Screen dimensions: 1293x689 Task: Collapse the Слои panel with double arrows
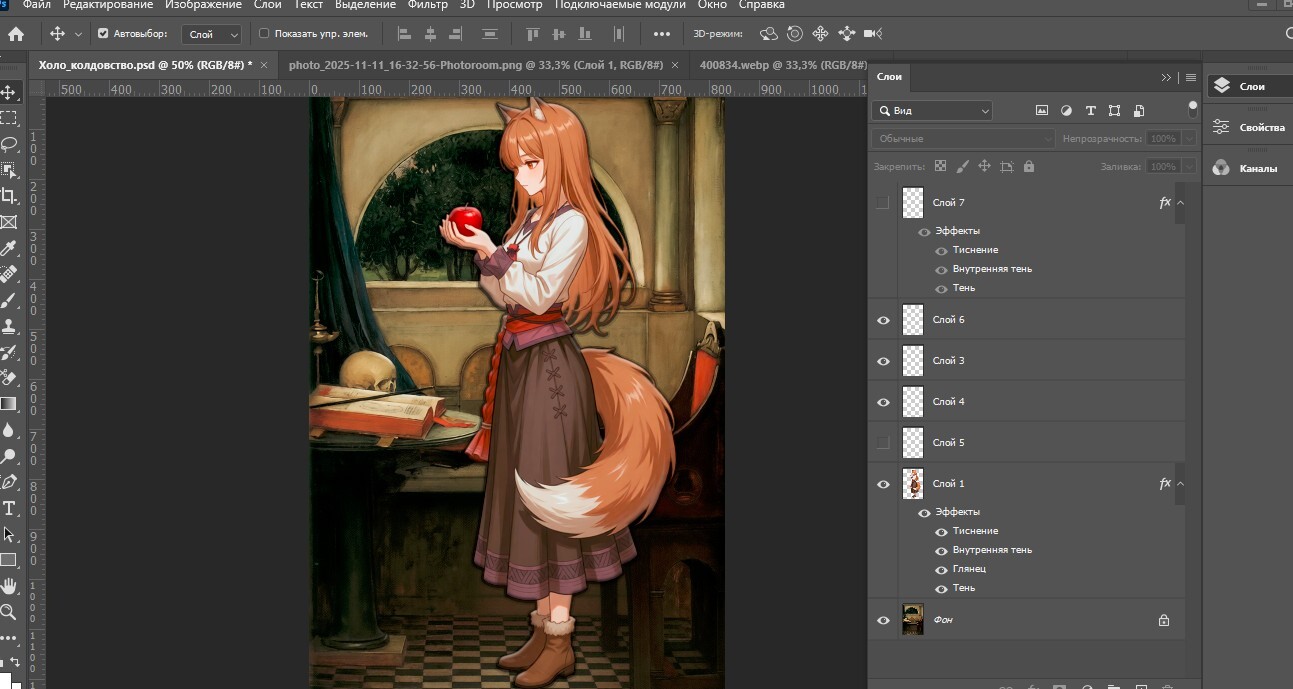tap(1166, 77)
